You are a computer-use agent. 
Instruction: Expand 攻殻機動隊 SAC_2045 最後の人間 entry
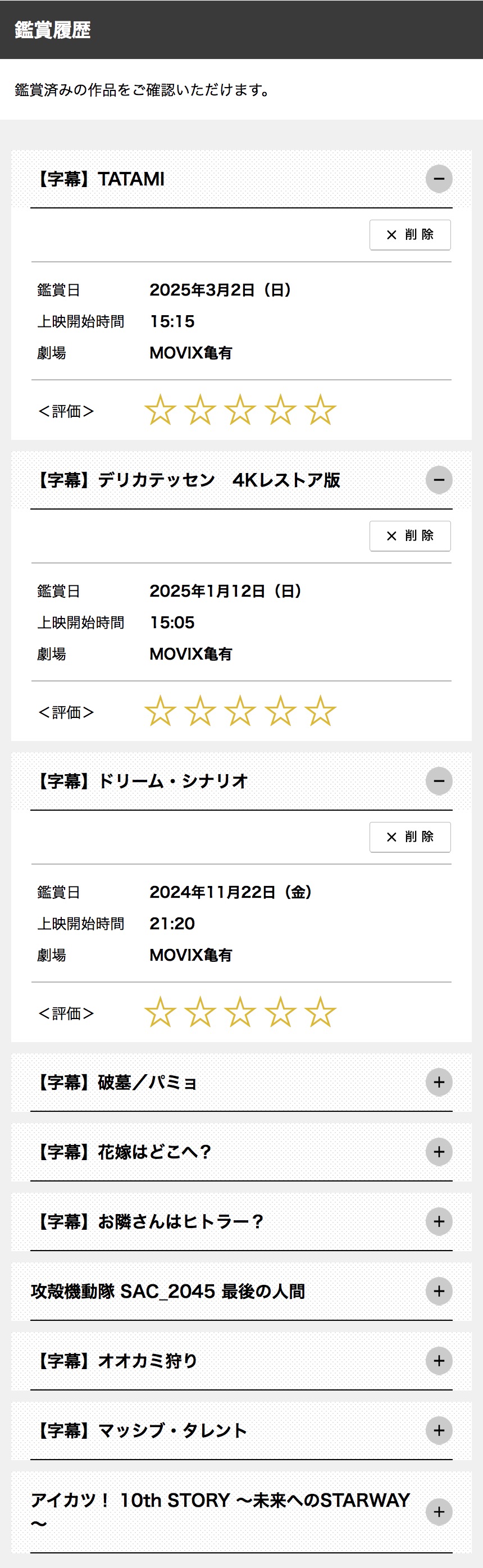click(439, 1291)
